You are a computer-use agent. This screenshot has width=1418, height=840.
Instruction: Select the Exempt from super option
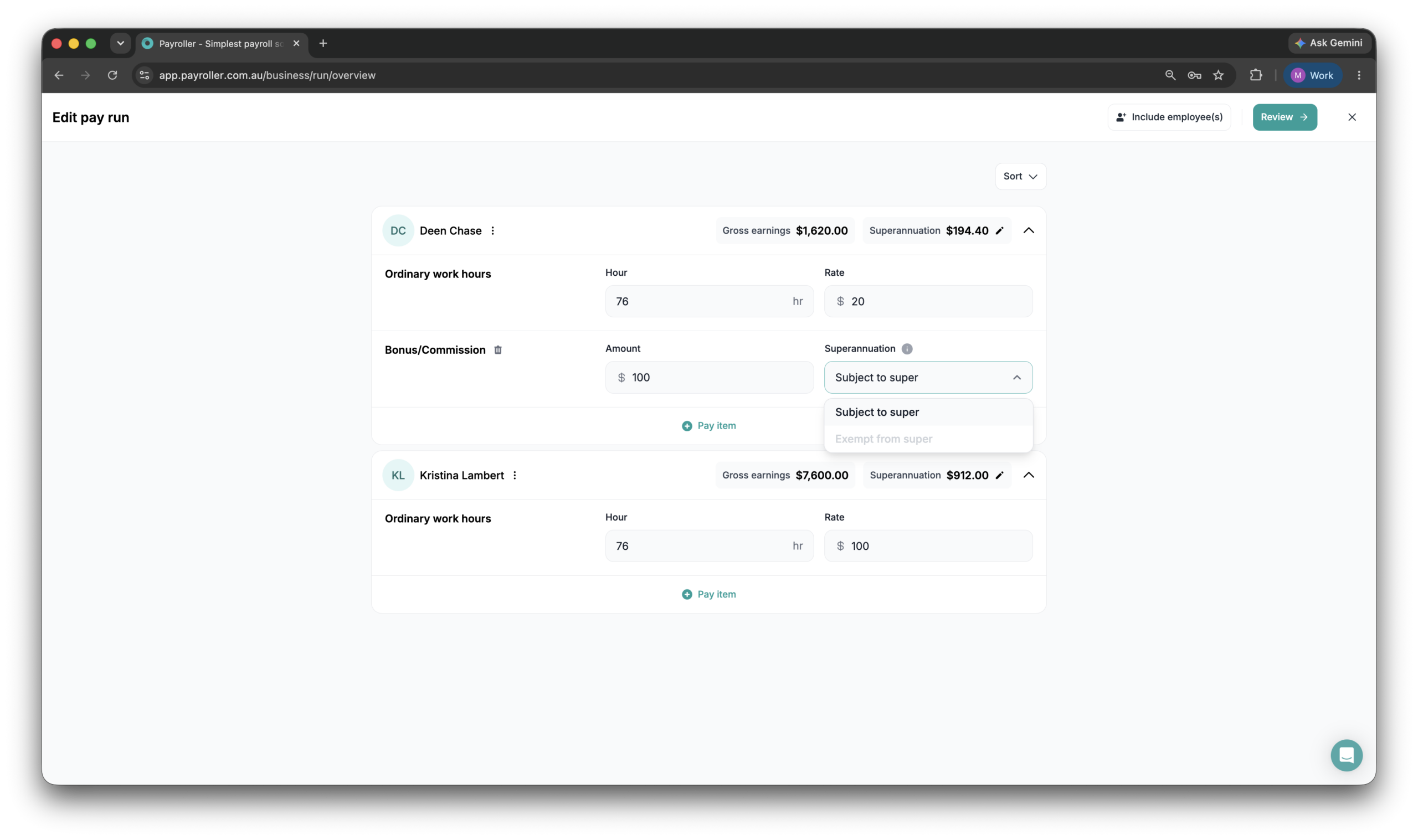pos(928,439)
